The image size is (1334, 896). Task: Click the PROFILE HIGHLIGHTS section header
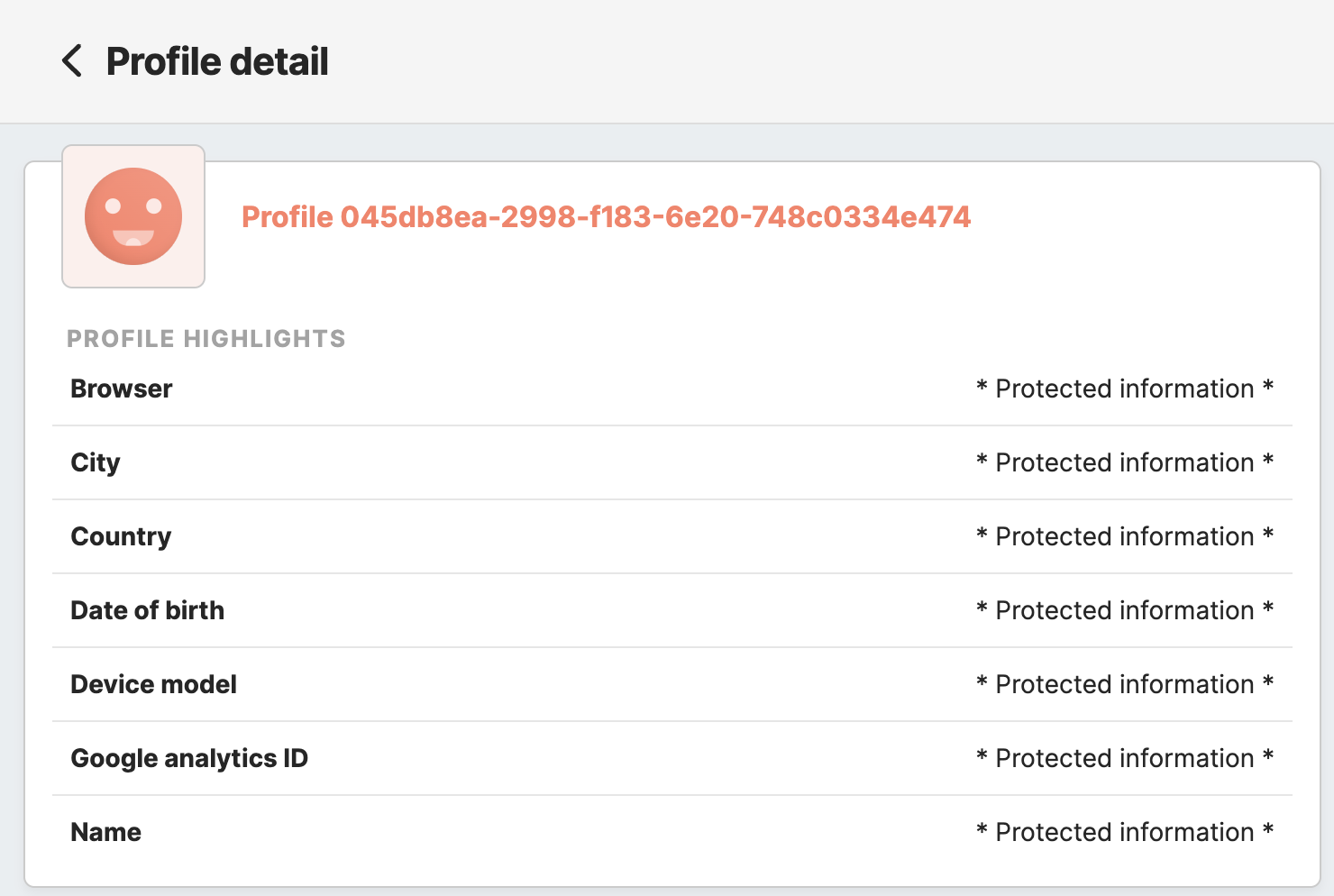(206, 339)
